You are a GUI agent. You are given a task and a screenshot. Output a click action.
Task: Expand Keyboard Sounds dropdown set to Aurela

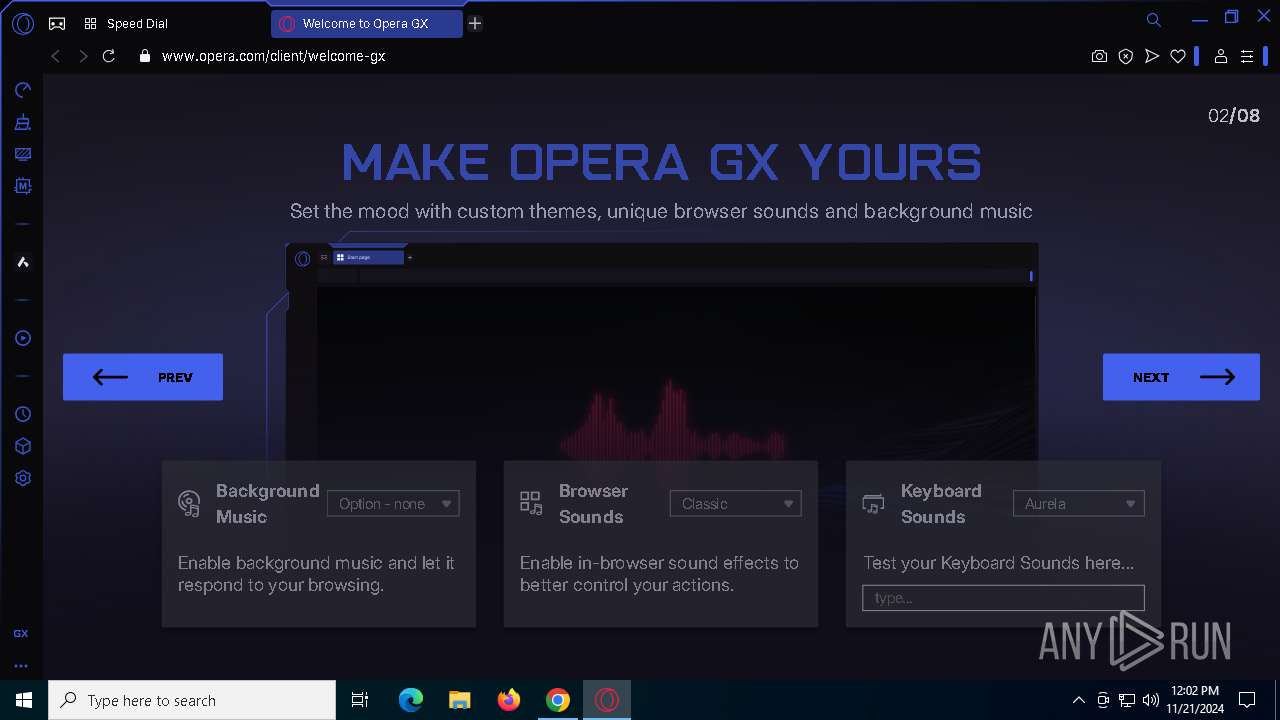pyautogui.click(x=1078, y=504)
